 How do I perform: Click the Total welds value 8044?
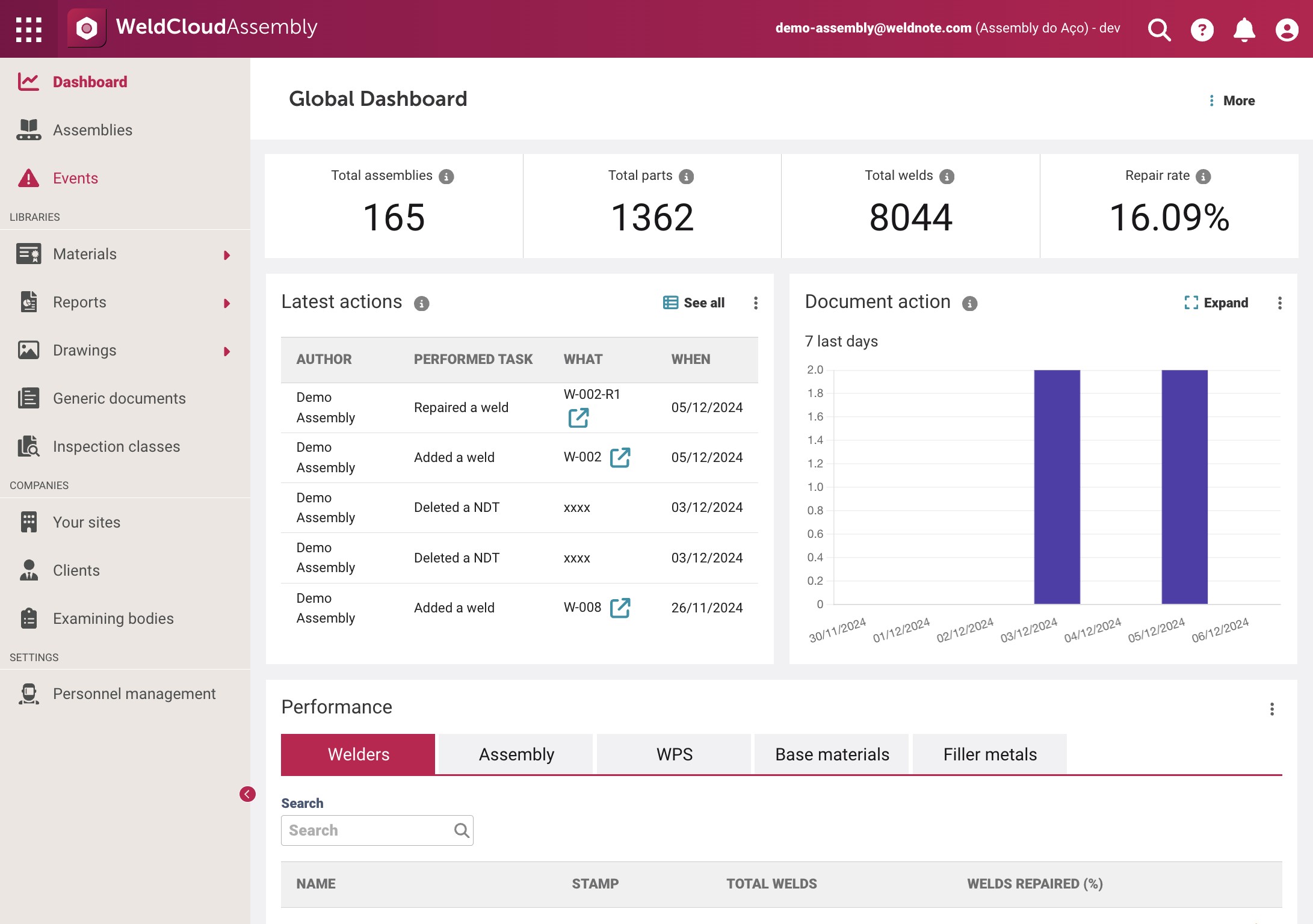pos(910,217)
